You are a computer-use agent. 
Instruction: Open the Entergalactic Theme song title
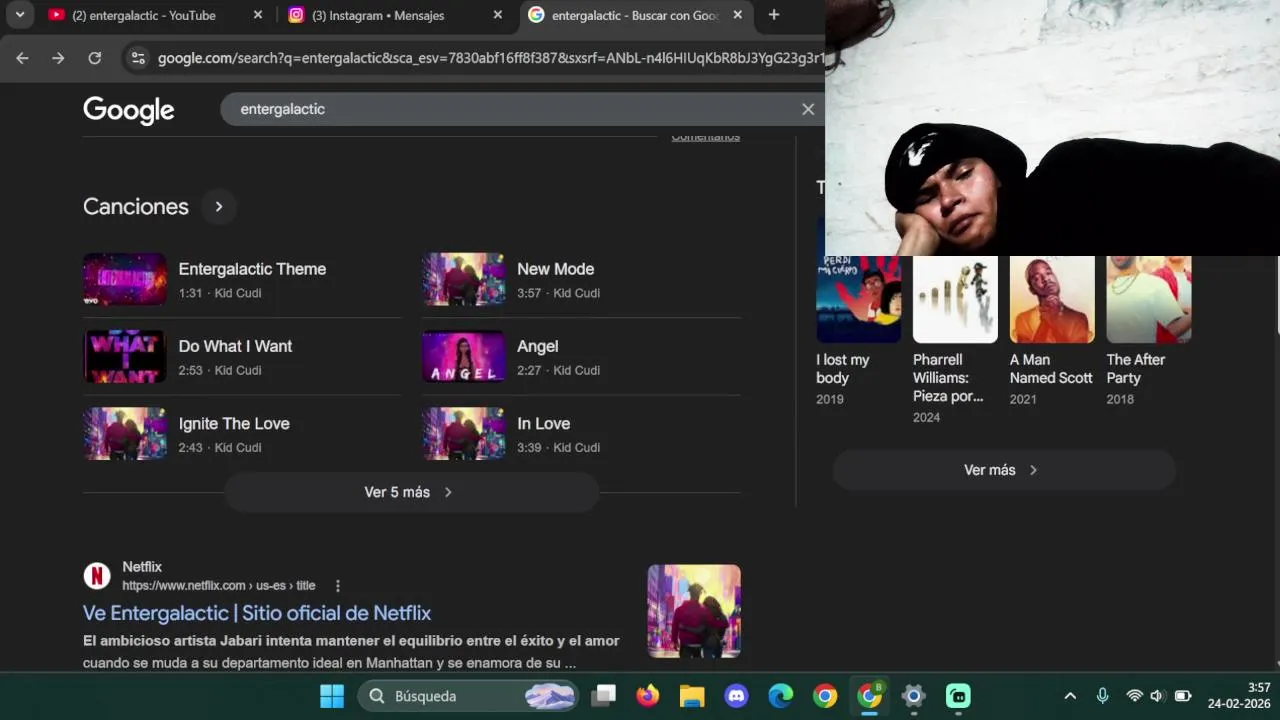click(x=252, y=269)
